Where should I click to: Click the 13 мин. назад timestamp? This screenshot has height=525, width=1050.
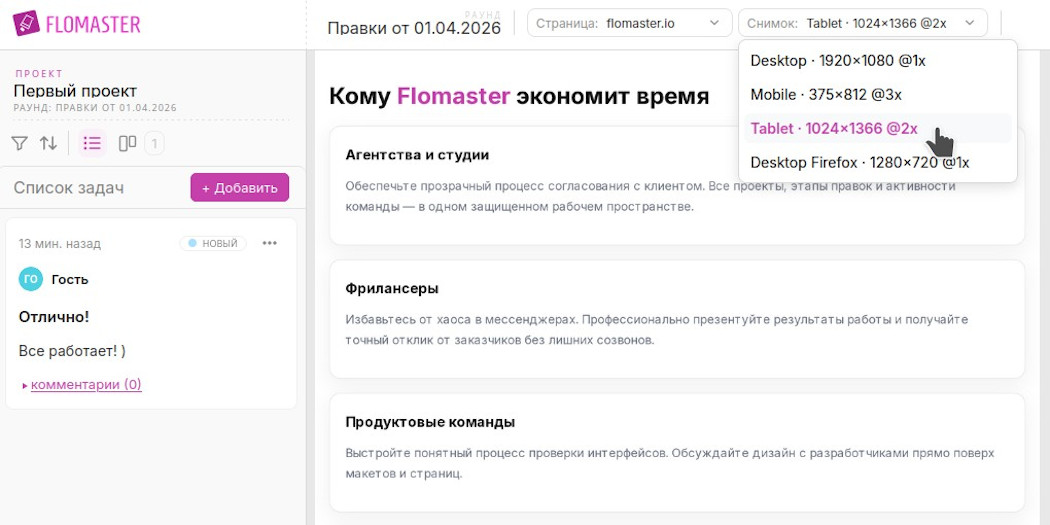pyautogui.click(x=60, y=244)
